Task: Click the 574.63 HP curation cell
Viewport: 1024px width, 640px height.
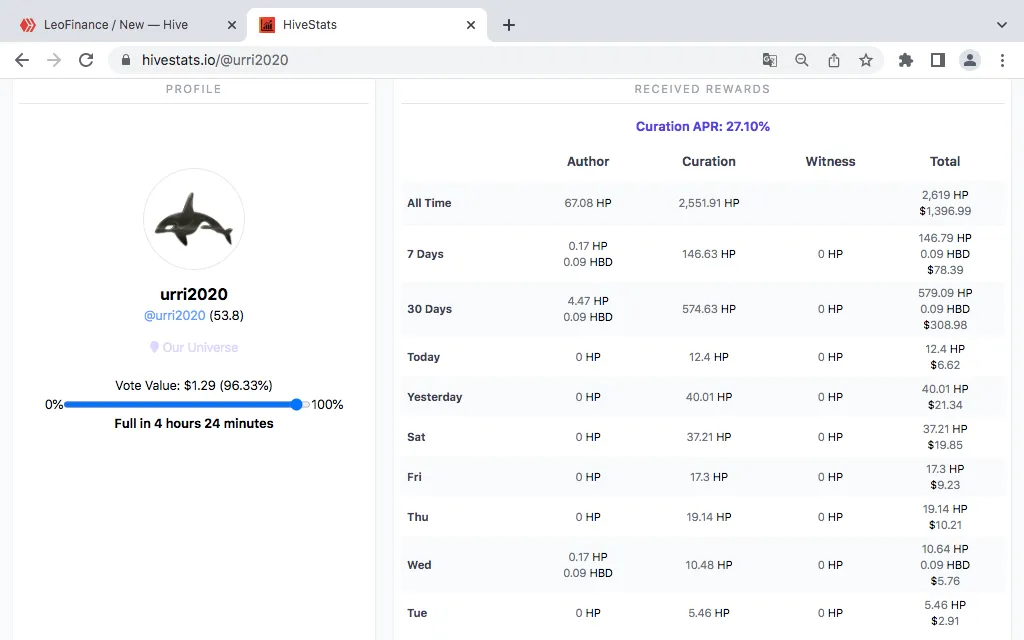Action: pos(709,309)
